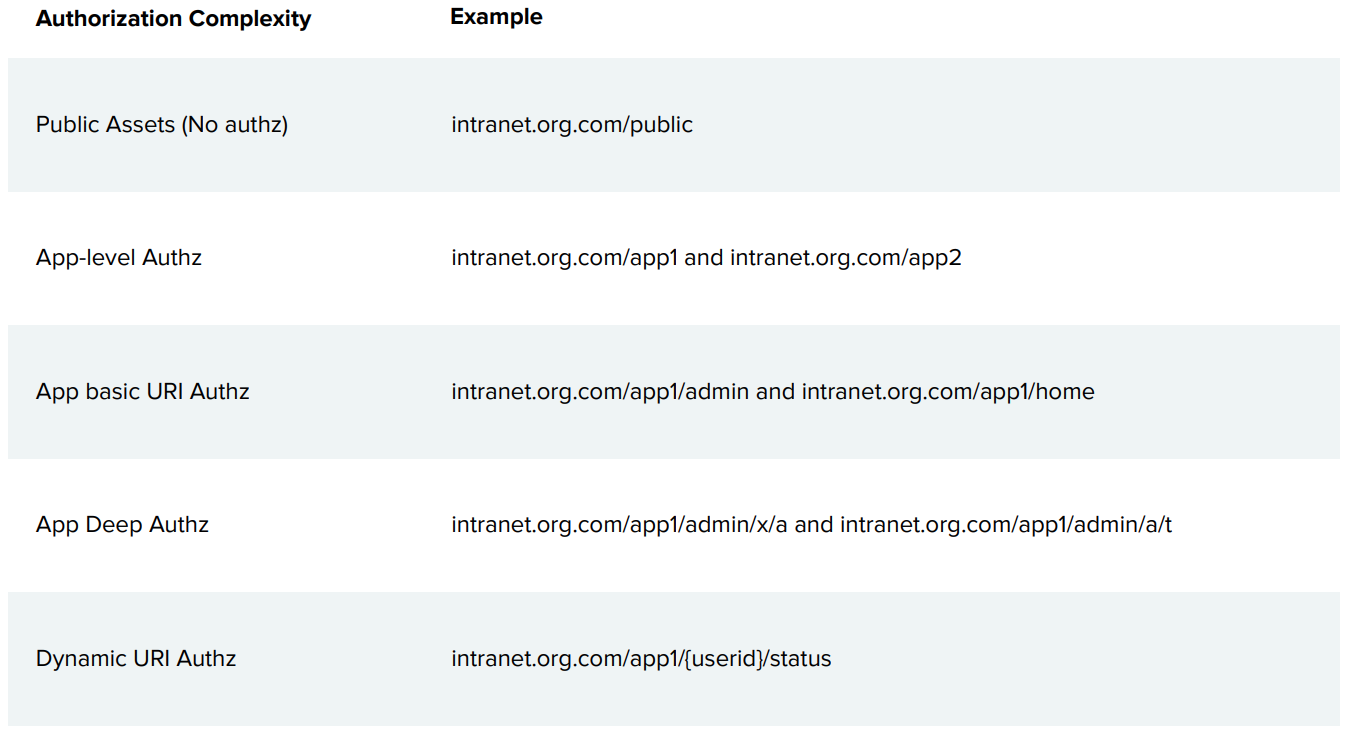Click the intranet.org.com/public example URL

(x=571, y=125)
